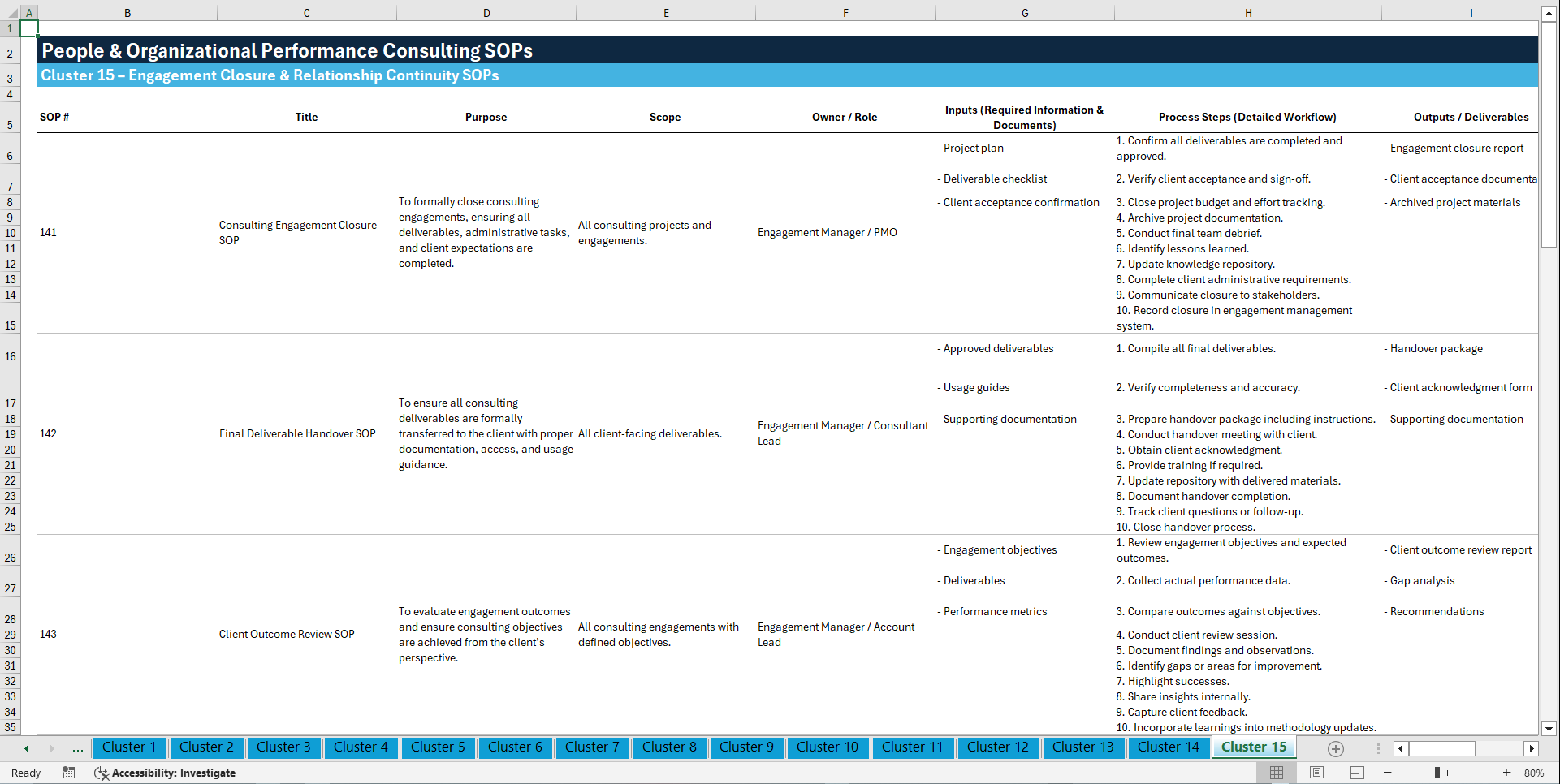Click the Zoom Out minus icon
Screen dimensions: 1560x784
click(x=1388, y=773)
